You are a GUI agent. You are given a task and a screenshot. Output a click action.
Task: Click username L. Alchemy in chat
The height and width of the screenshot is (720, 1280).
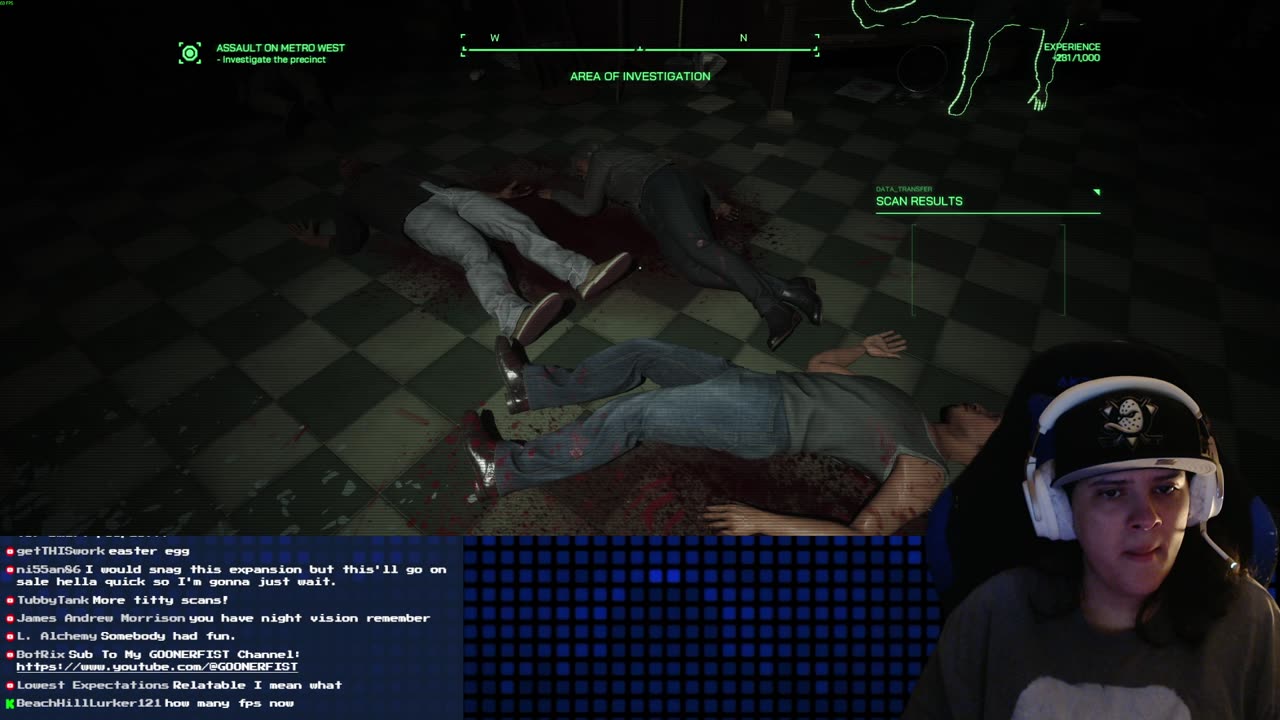(x=56, y=636)
